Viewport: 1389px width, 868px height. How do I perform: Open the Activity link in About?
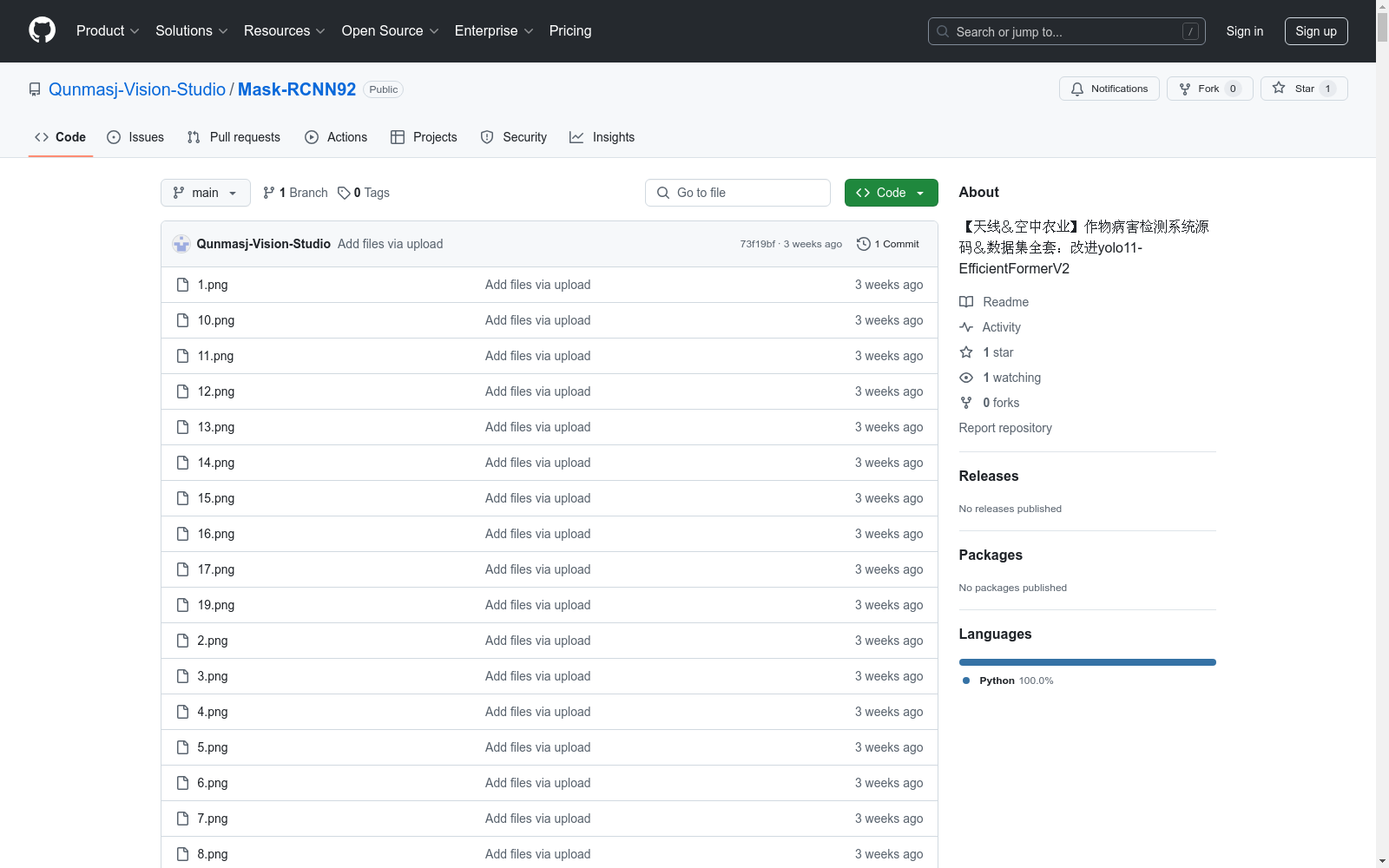(990, 327)
